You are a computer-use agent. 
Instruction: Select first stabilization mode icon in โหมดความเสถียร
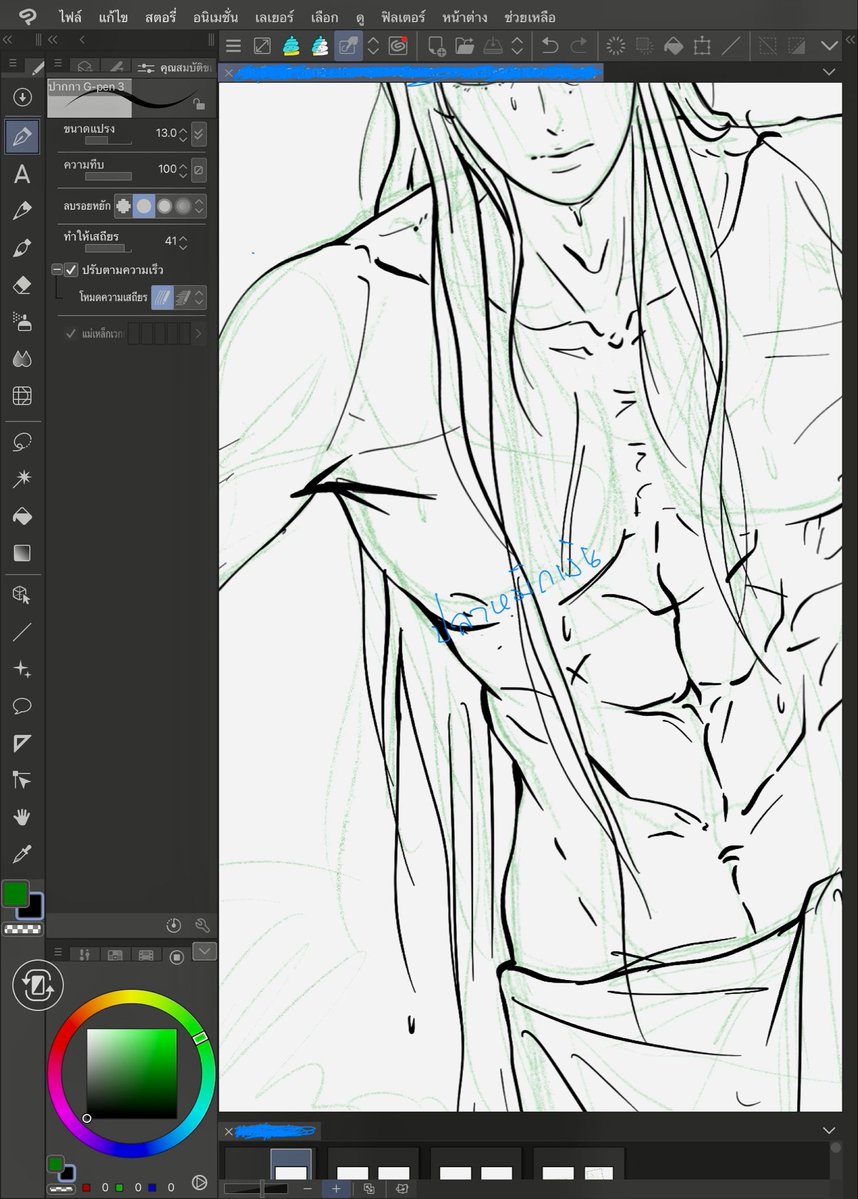click(x=162, y=297)
